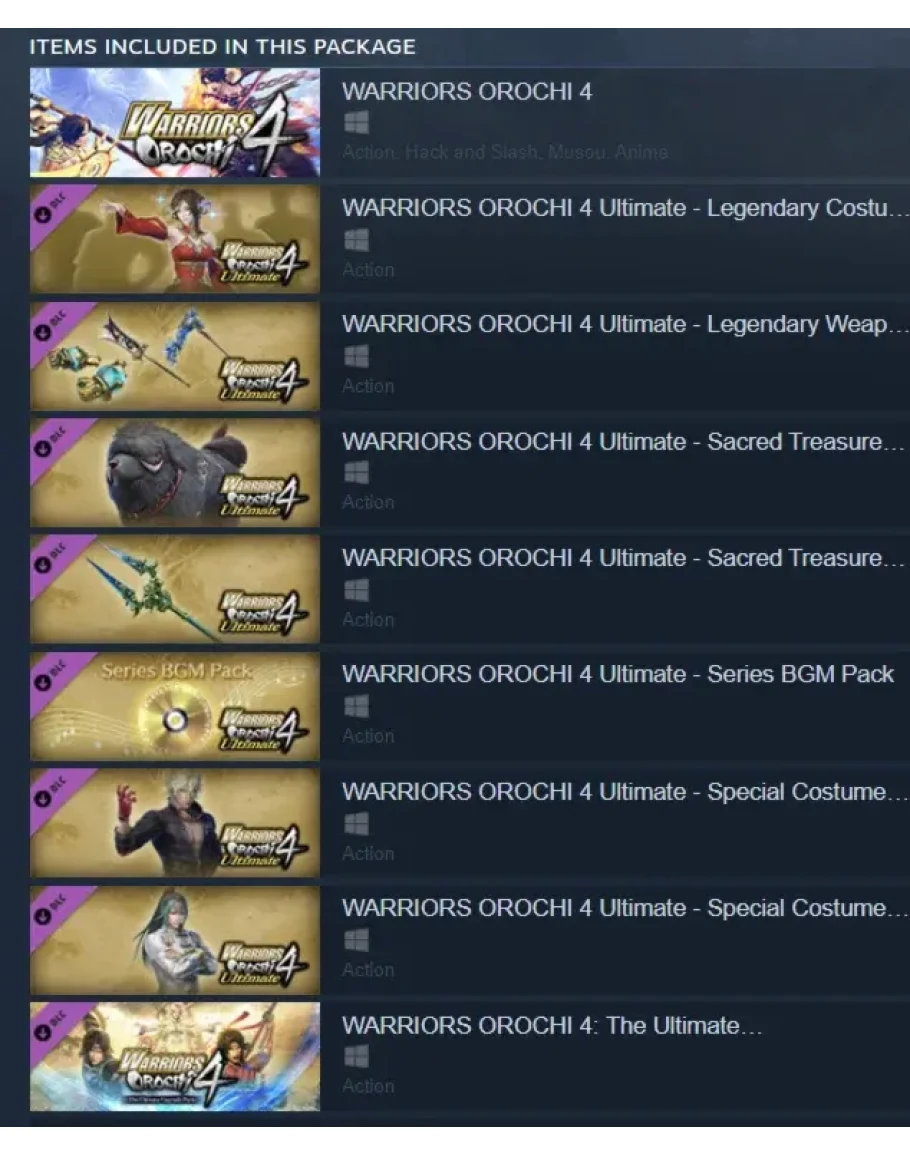Click the DLC badge on the pig thumbnail
910x1155 pixels.
click(x=53, y=441)
